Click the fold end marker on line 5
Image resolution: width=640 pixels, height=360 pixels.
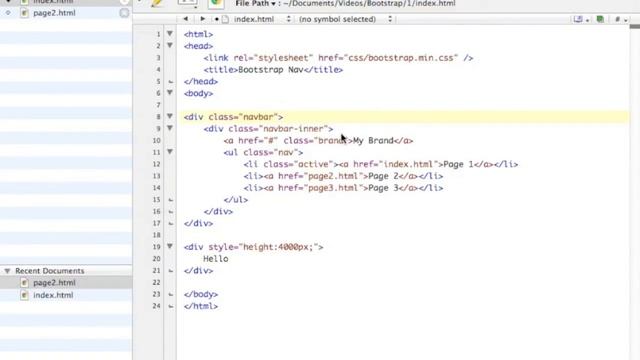[x=170, y=82]
